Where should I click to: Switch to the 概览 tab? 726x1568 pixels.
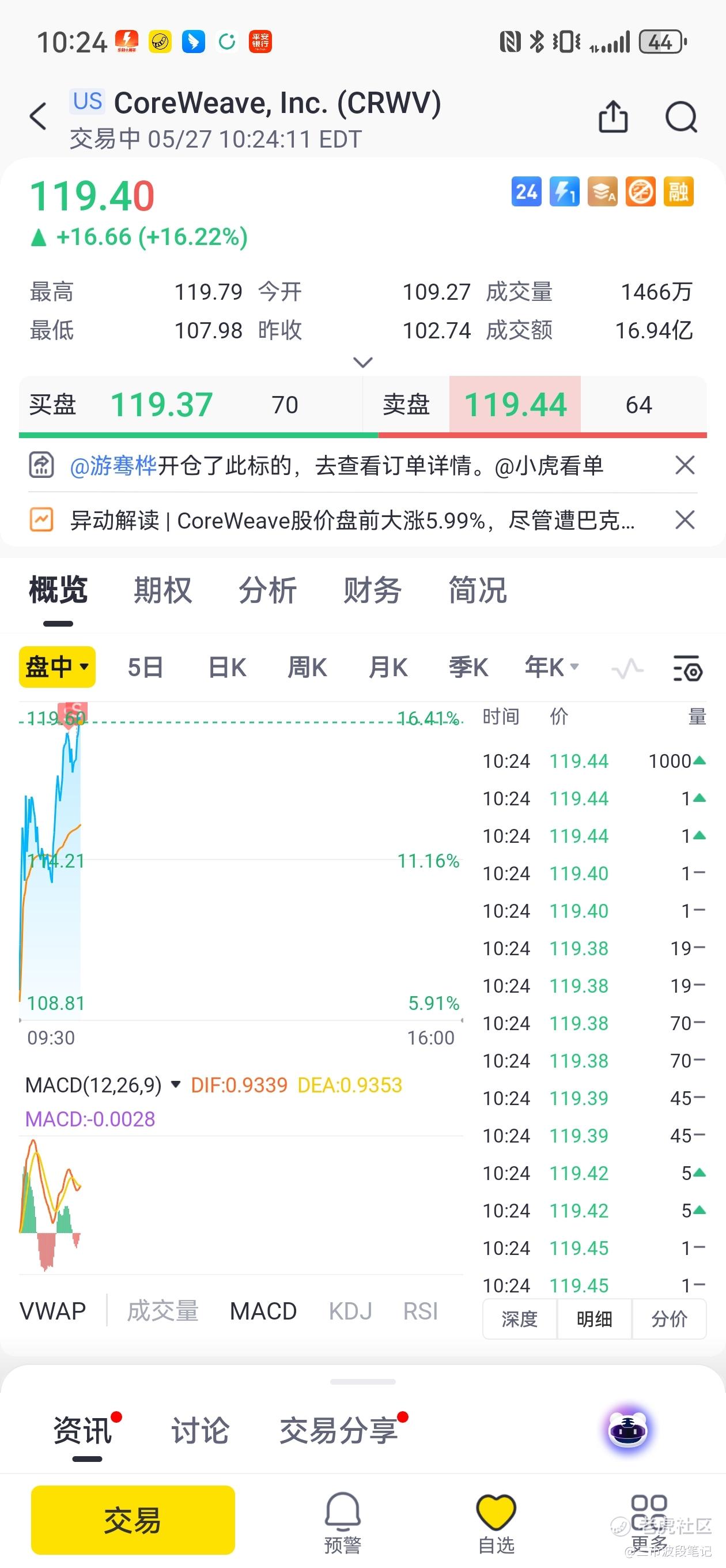point(58,590)
